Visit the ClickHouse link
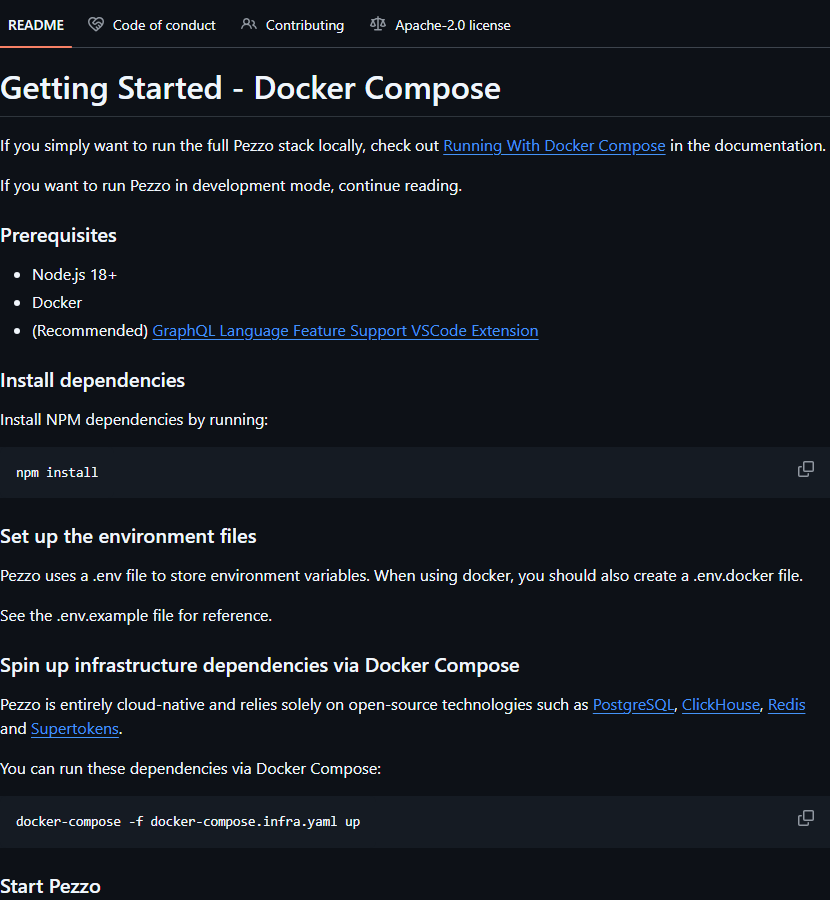The width and height of the screenshot is (830, 900). 720,705
